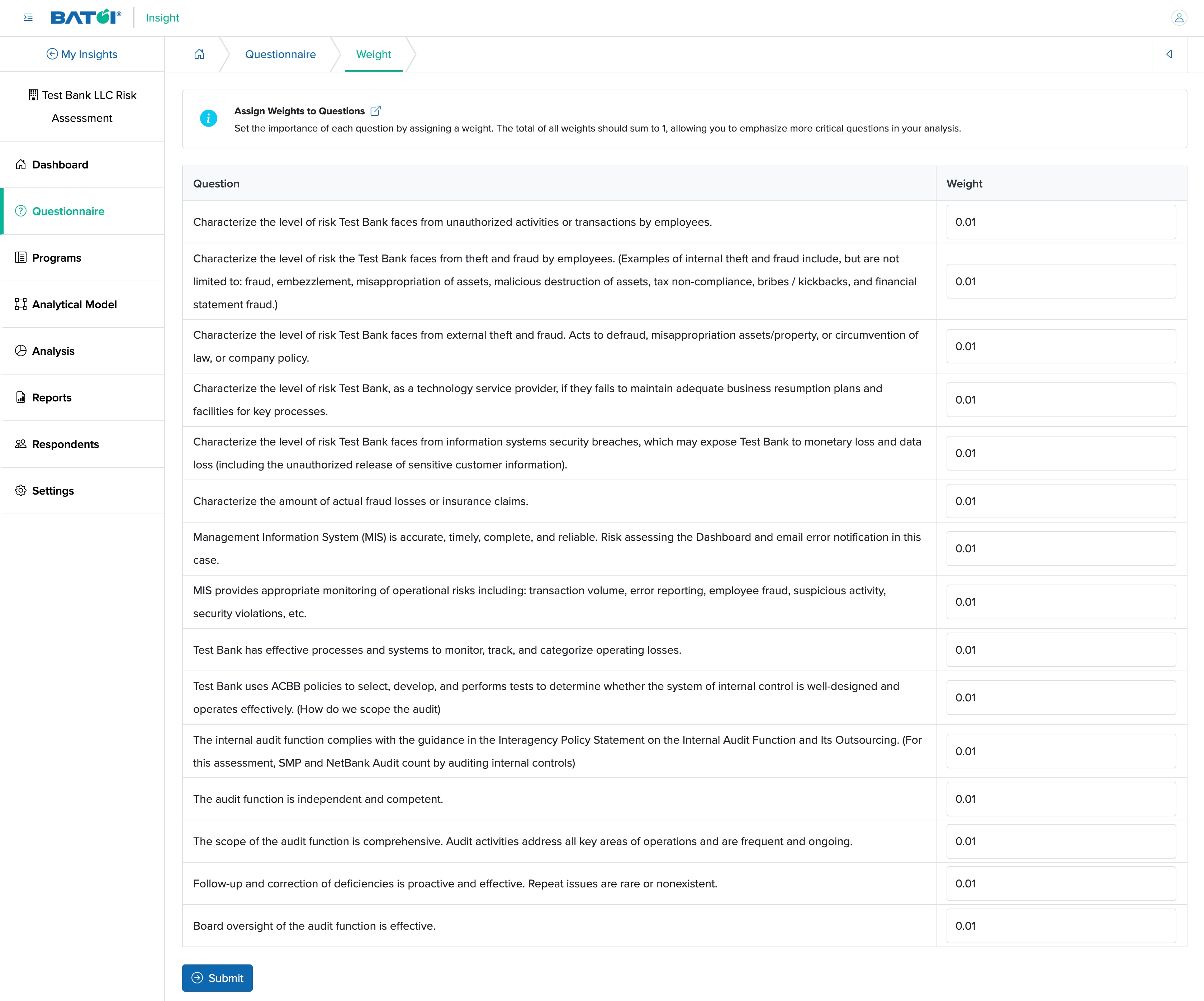Image resolution: width=1204 pixels, height=1001 pixels.
Task: Open the Assign Weights external link icon
Action: coord(375,111)
